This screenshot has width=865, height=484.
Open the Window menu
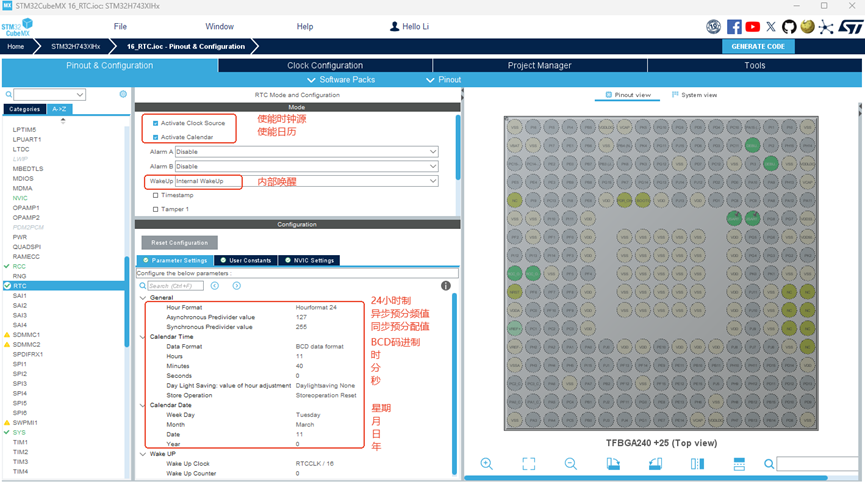pyautogui.click(x=220, y=26)
